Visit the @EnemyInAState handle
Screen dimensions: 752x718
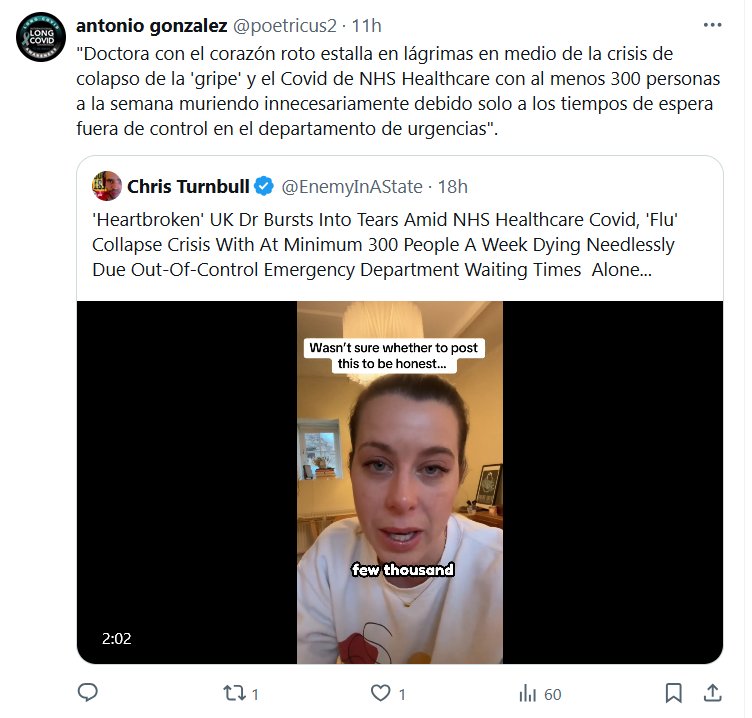[x=352, y=187]
